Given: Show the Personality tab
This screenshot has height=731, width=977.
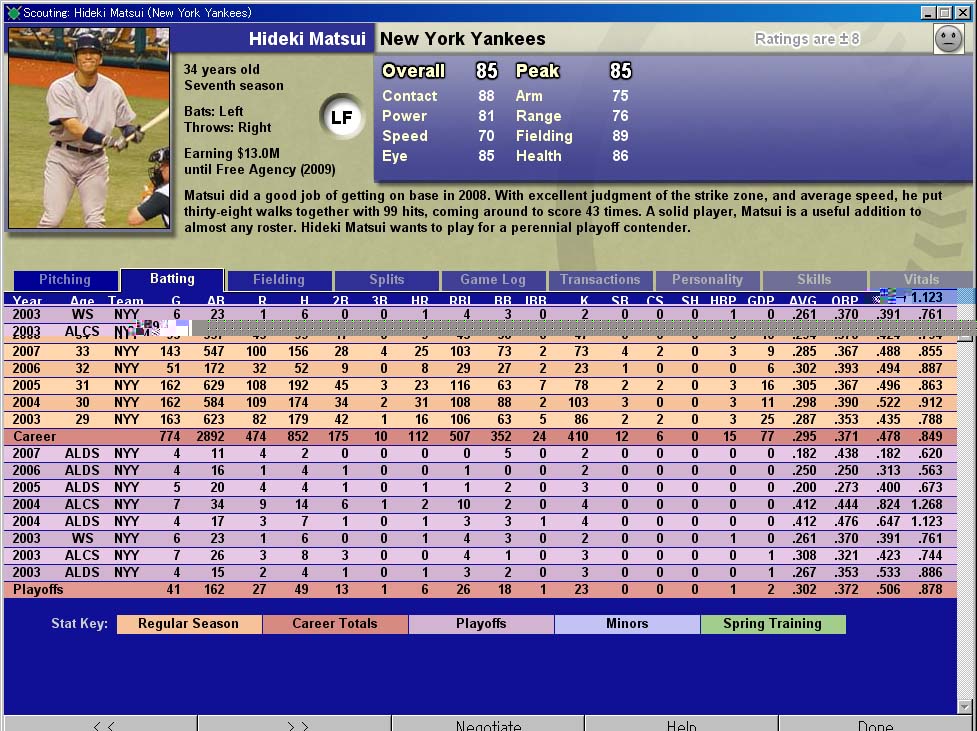Looking at the screenshot, I should tap(707, 280).
